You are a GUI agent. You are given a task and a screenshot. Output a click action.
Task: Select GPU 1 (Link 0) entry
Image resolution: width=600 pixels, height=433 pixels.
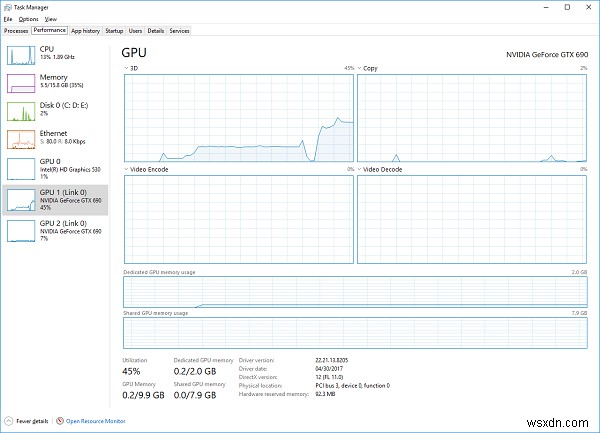click(55, 200)
